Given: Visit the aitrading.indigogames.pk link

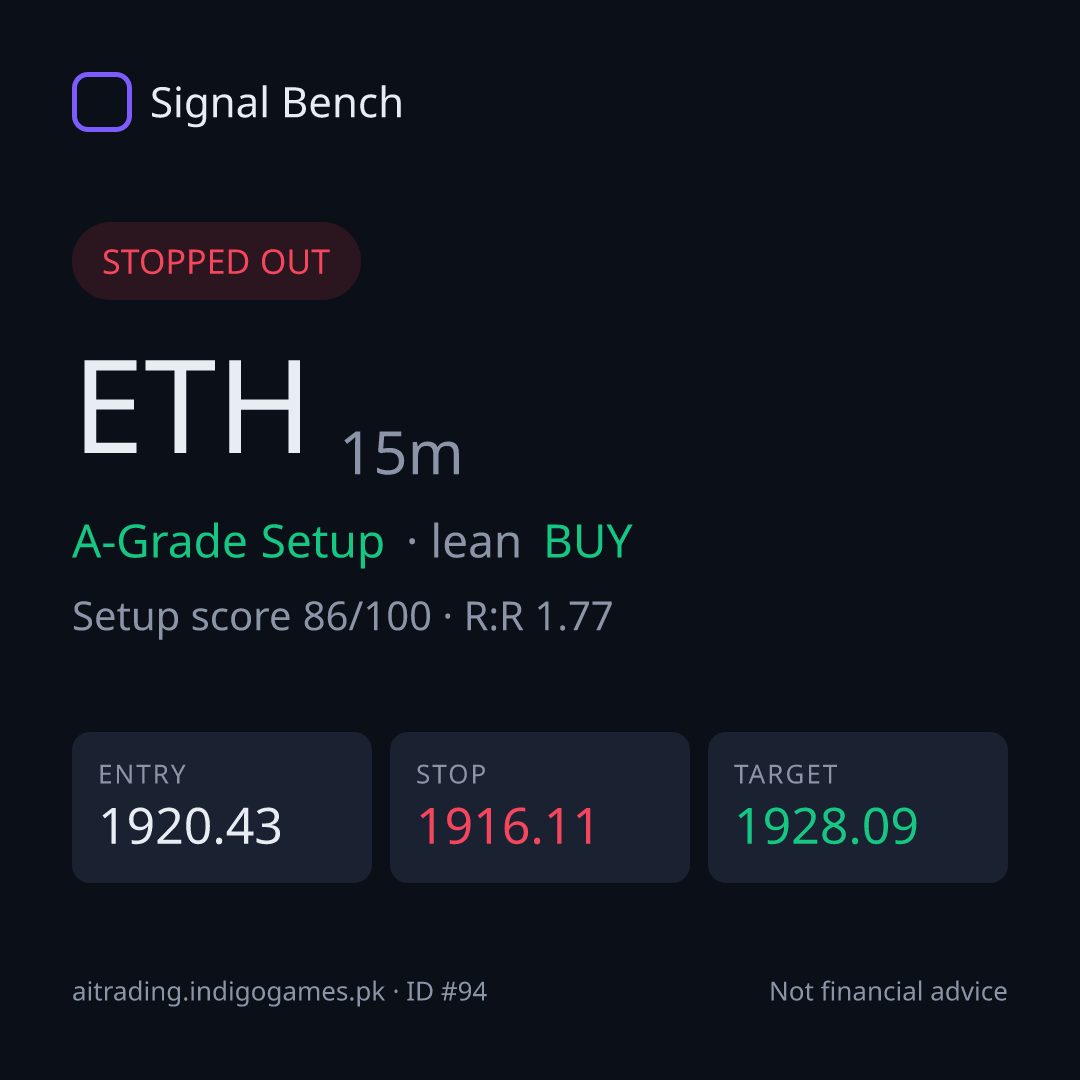Looking at the screenshot, I should [229, 992].
